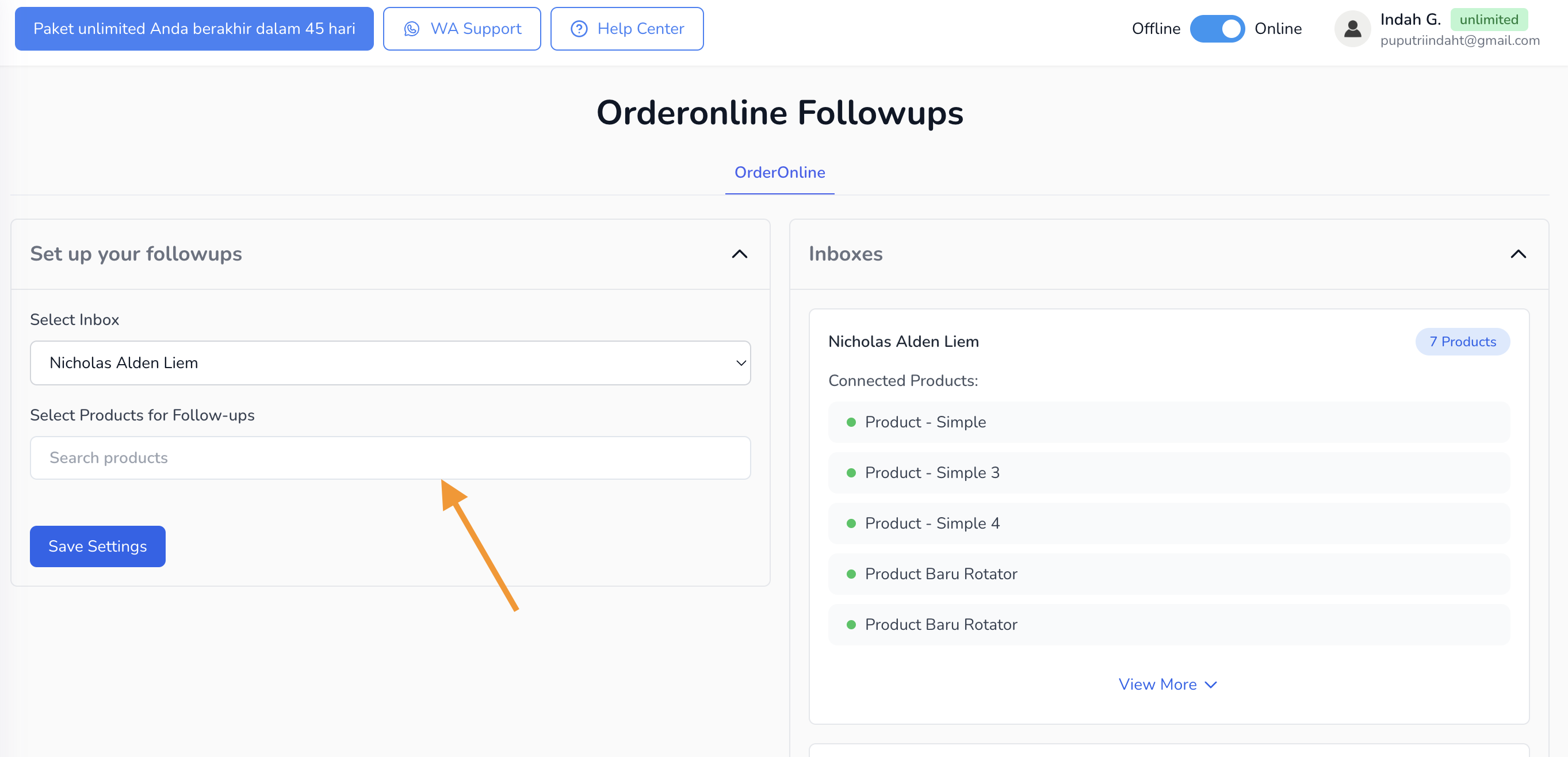The width and height of the screenshot is (1568, 757).
Task: Click the Search products input field
Action: (390, 458)
